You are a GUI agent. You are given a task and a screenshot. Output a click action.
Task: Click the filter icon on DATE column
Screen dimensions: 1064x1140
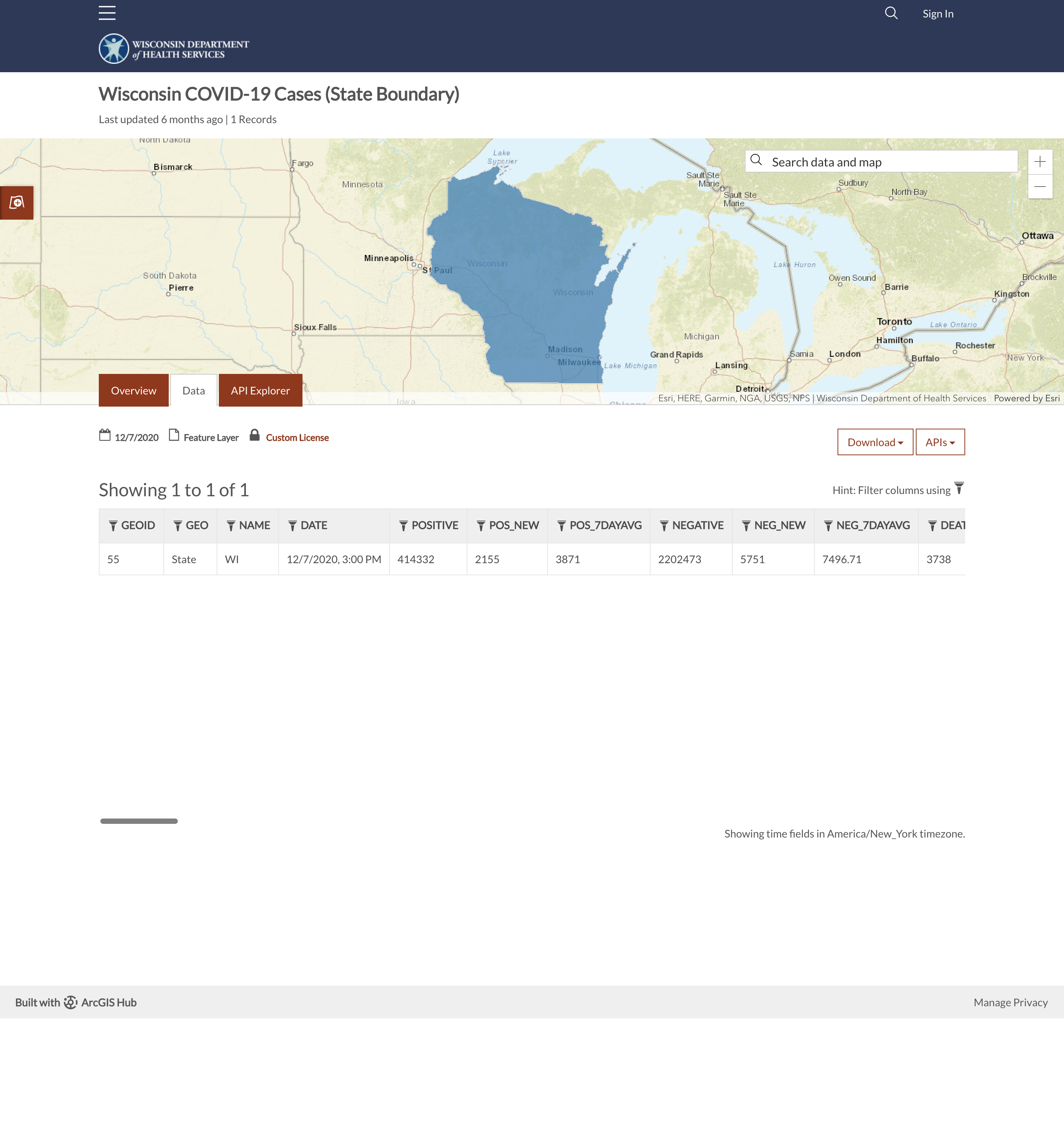click(x=293, y=526)
